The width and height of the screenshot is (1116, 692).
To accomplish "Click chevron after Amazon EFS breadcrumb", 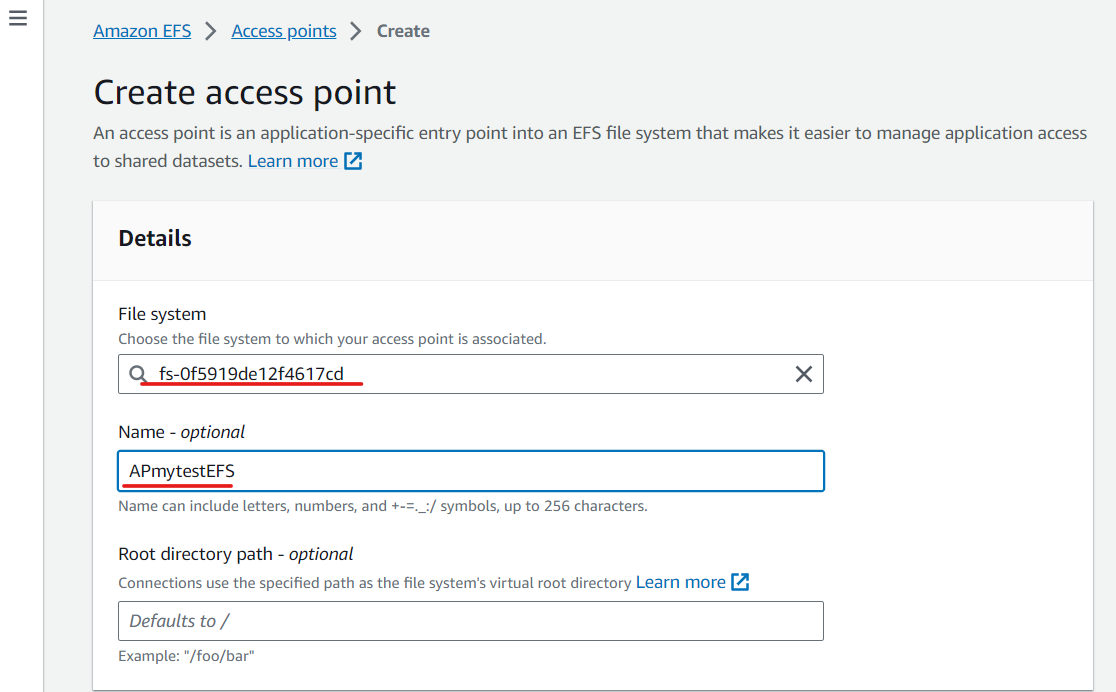I will 211,31.
